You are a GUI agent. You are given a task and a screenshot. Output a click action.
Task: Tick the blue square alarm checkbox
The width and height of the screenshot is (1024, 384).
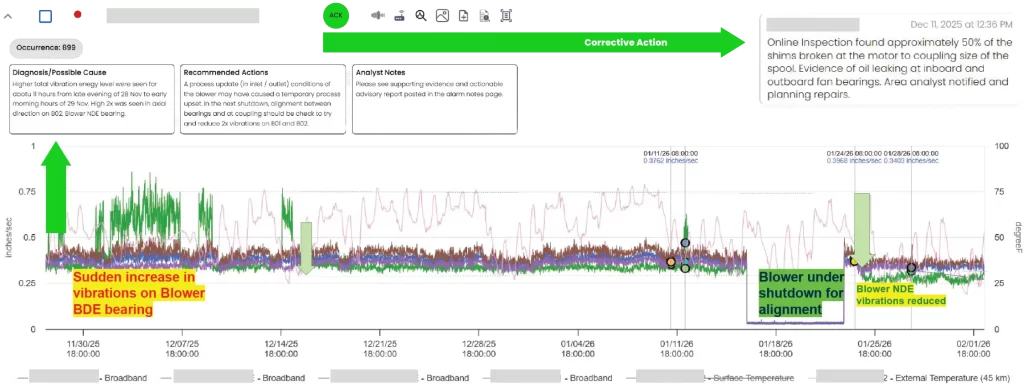click(45, 16)
